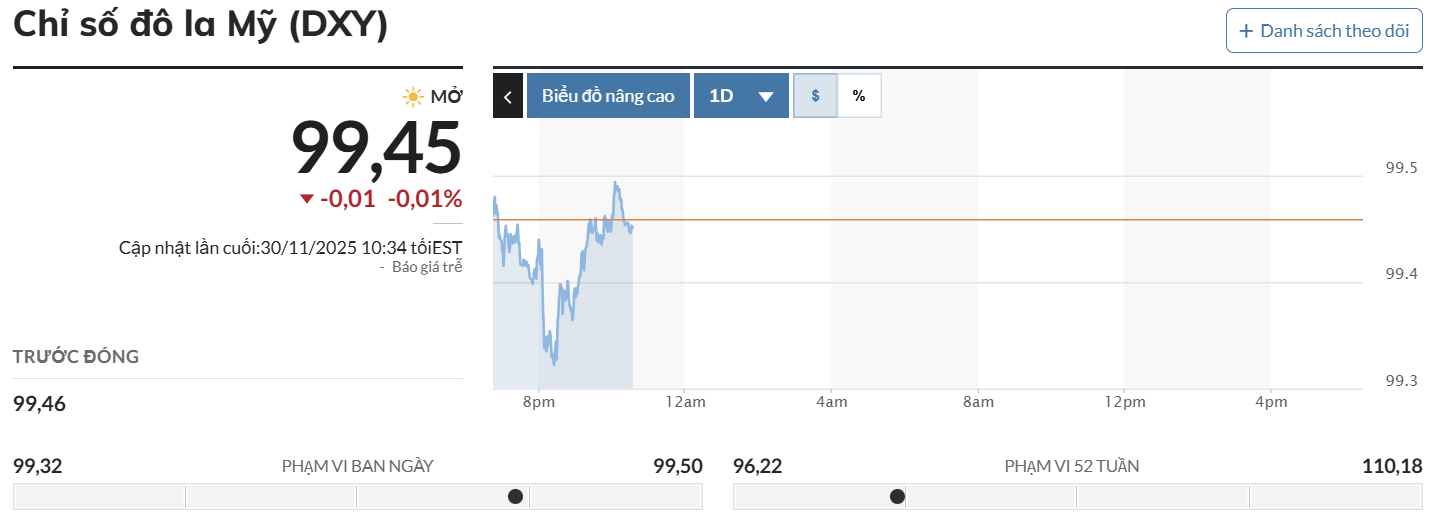This screenshot has height=518, width=1429.
Task: Click the plus icon in Danh sách theo dõi
Action: click(1246, 31)
